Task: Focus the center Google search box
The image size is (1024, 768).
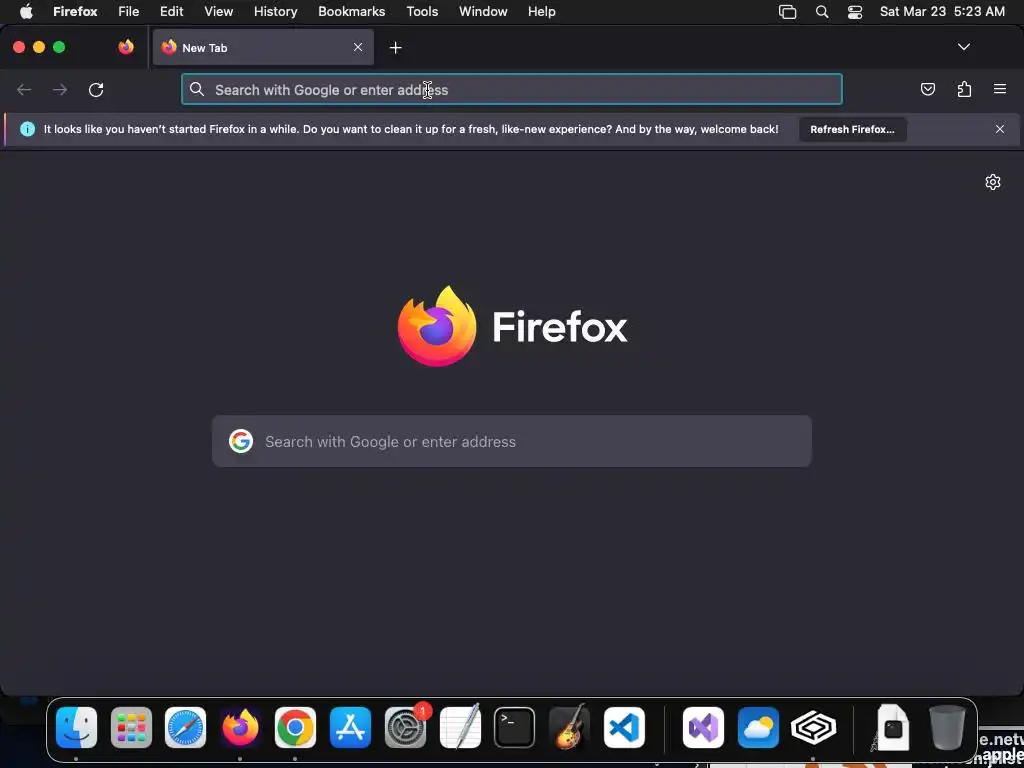Action: pos(511,441)
